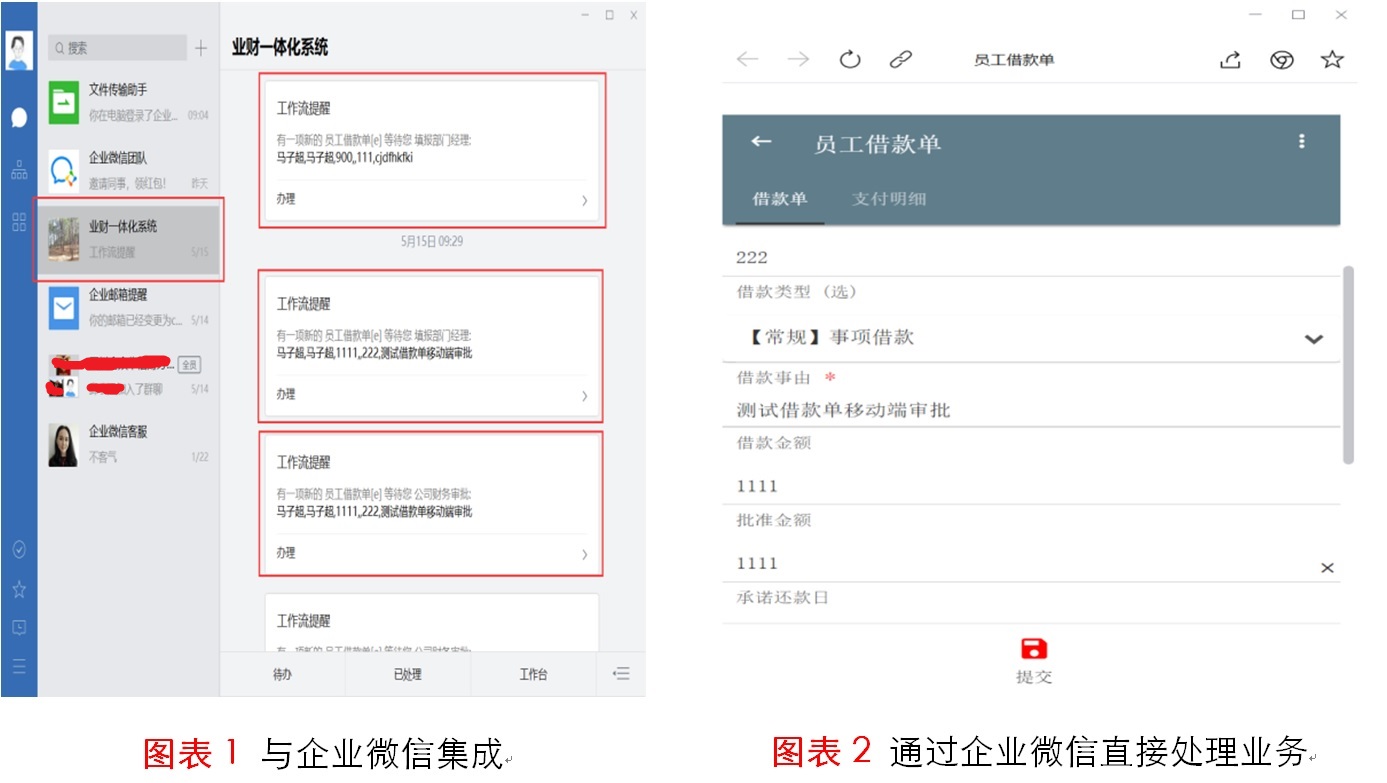Open the three-dot menu in 员工借款单 header

(1301, 142)
